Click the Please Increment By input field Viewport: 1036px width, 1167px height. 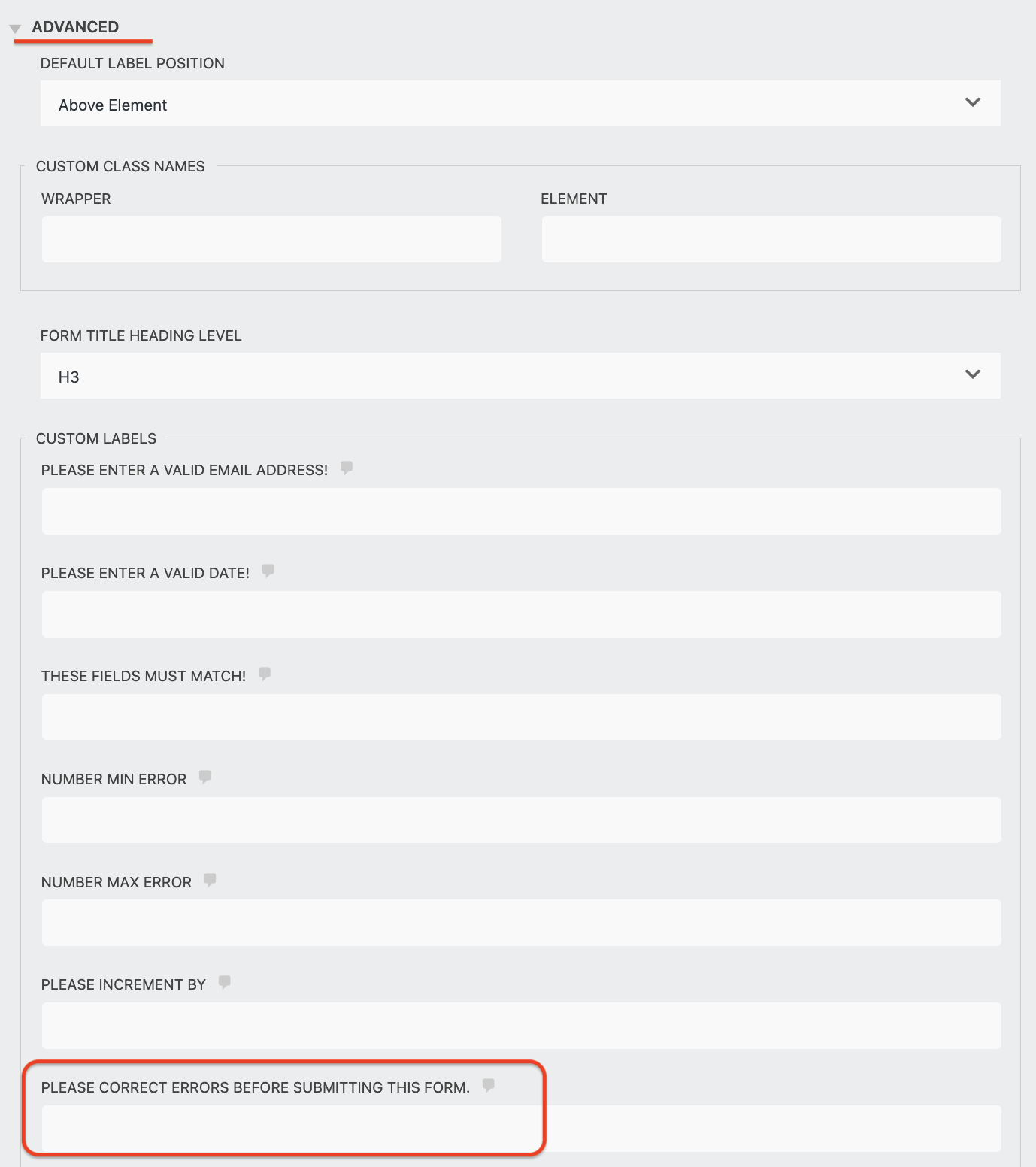tap(522, 1025)
